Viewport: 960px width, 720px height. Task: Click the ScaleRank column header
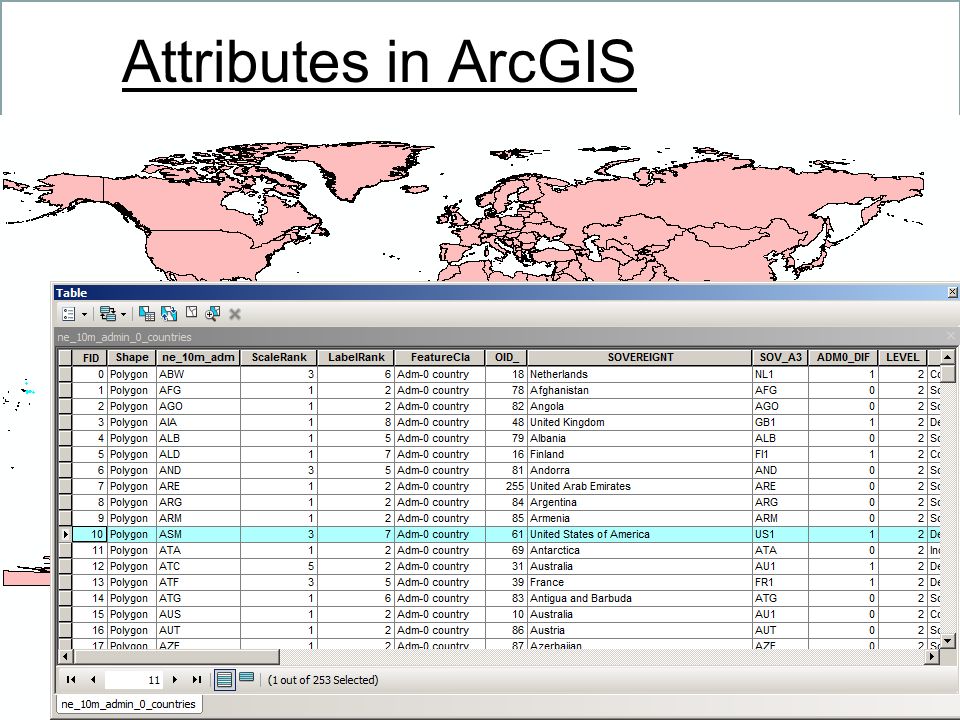coord(279,358)
